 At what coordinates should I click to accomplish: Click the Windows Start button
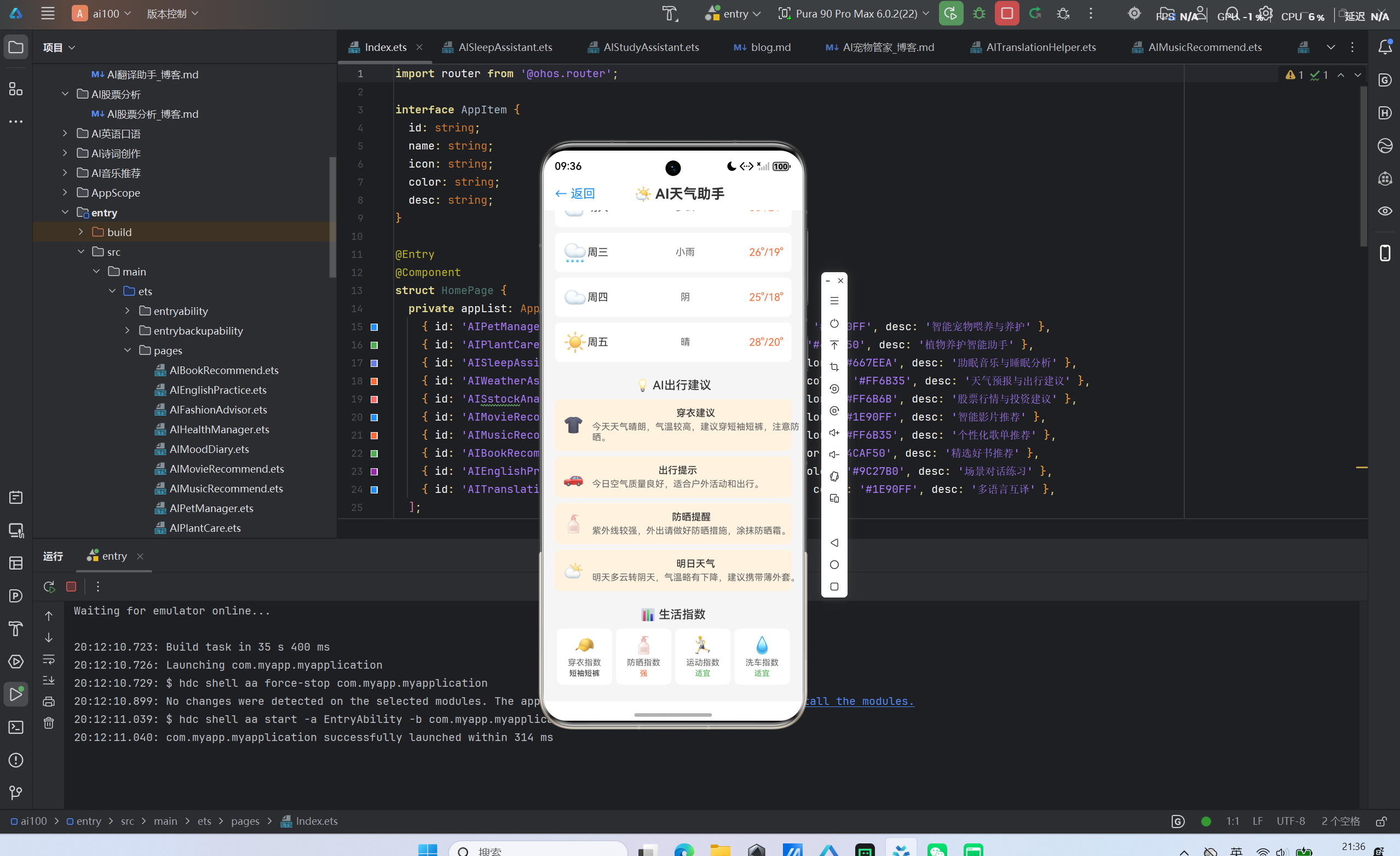click(427, 849)
